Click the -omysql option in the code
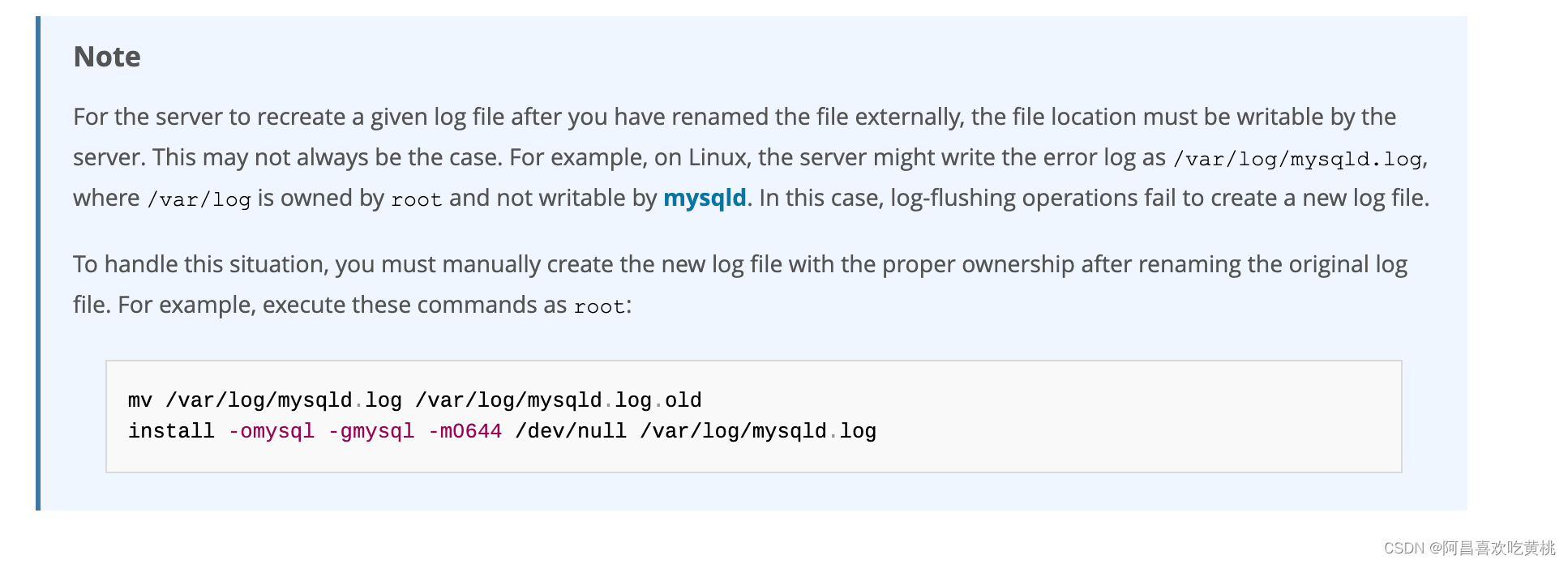Viewport: 1568px width, 564px height. [x=272, y=431]
